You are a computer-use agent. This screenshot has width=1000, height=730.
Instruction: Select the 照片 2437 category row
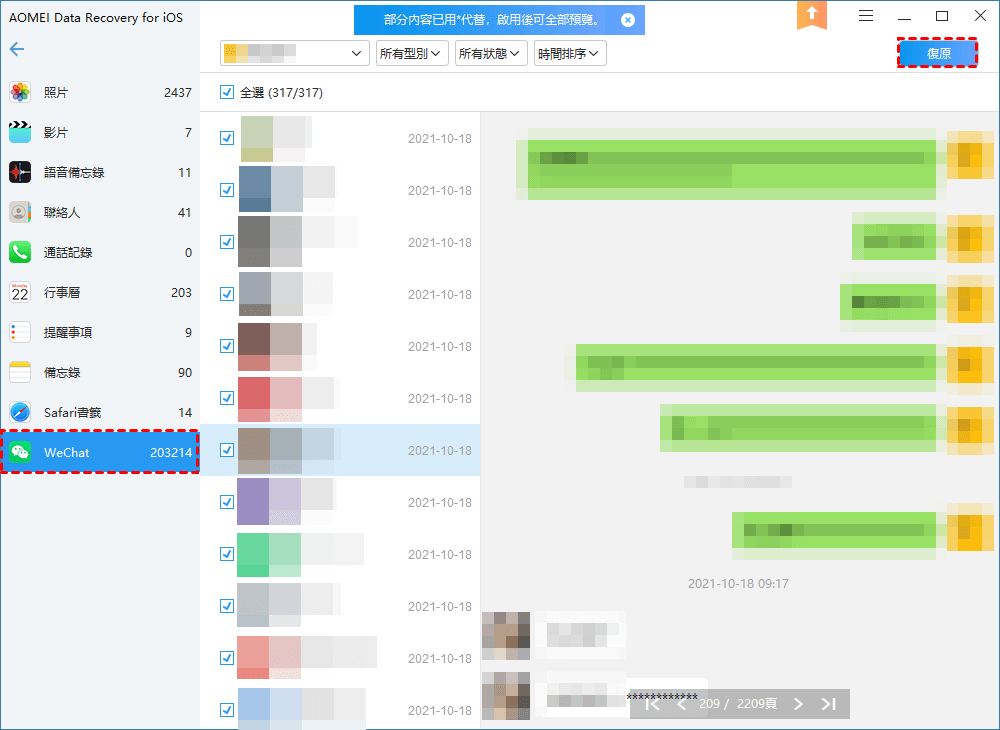(100, 92)
